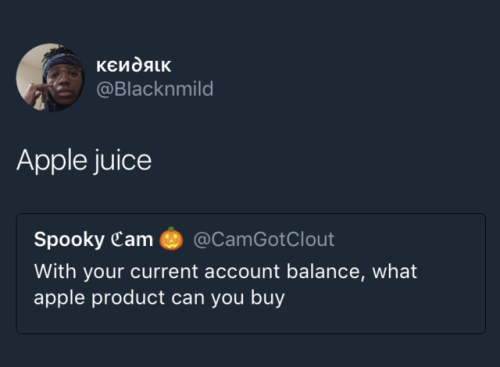Click the line 'apple product can you buy'

coord(159,298)
